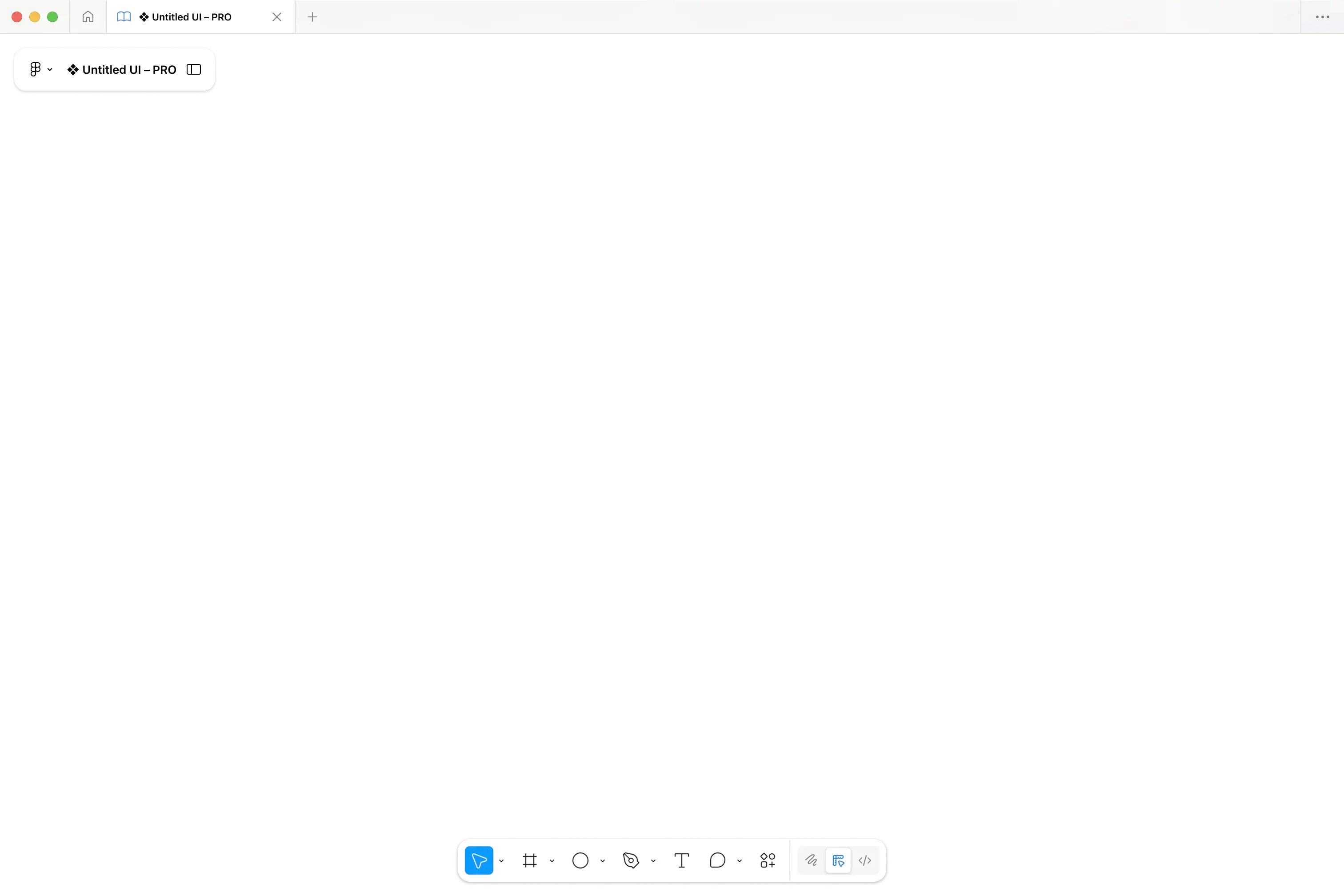
Task: Switch to Design mode
Action: coord(838,860)
